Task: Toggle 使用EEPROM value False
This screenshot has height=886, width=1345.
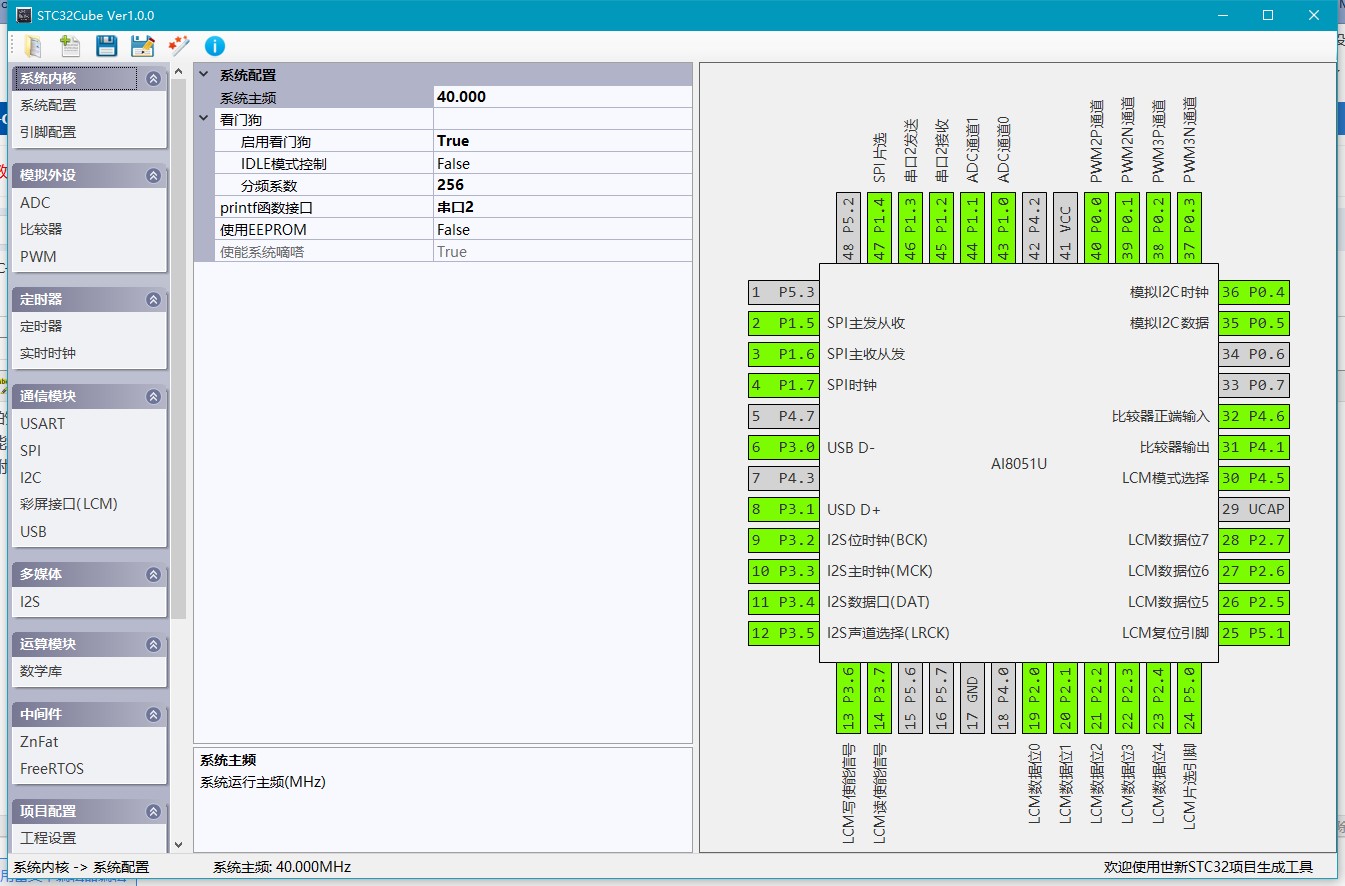Action: coord(562,229)
